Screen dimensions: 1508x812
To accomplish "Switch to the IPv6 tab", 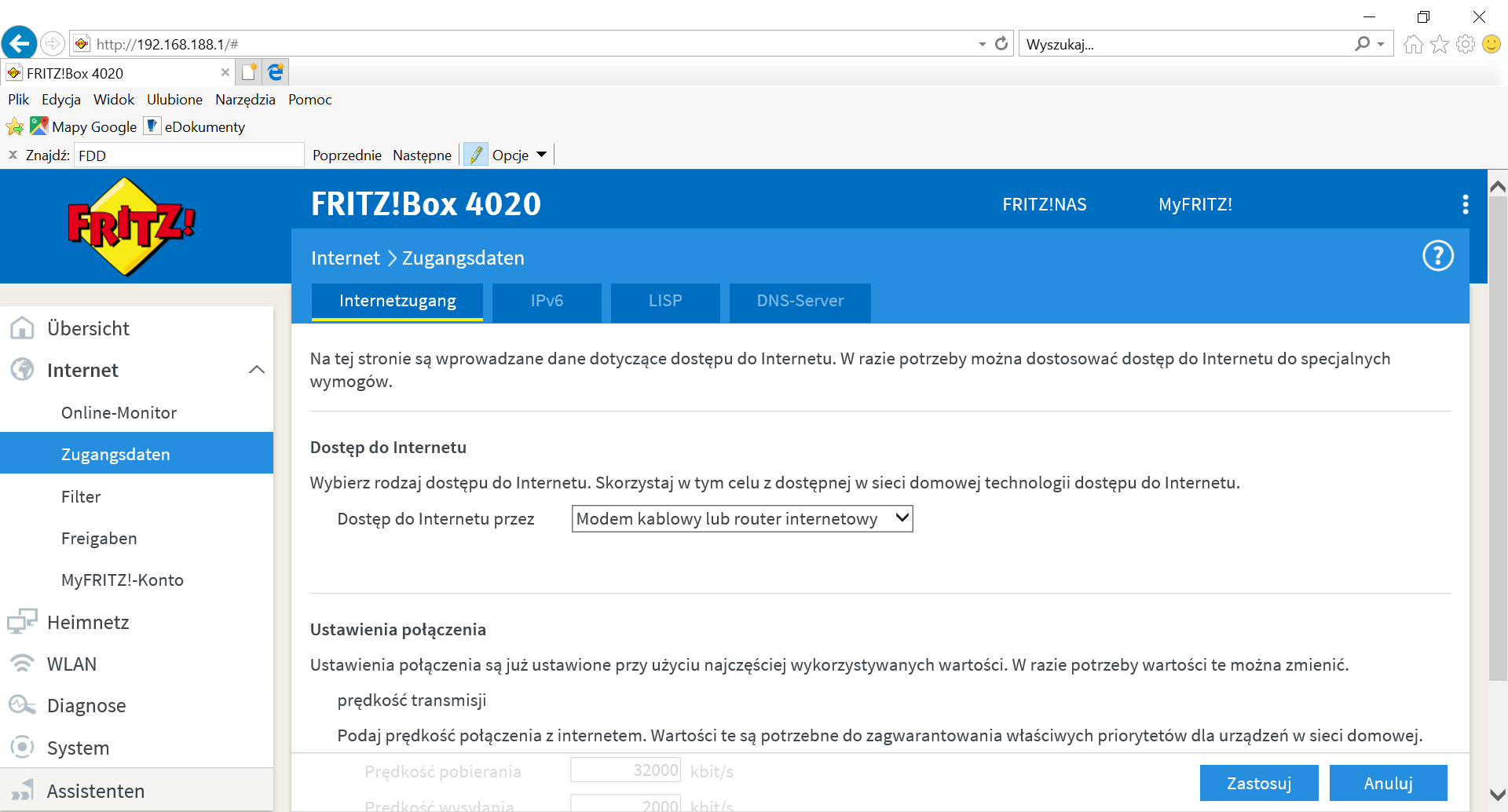I will pos(547,302).
